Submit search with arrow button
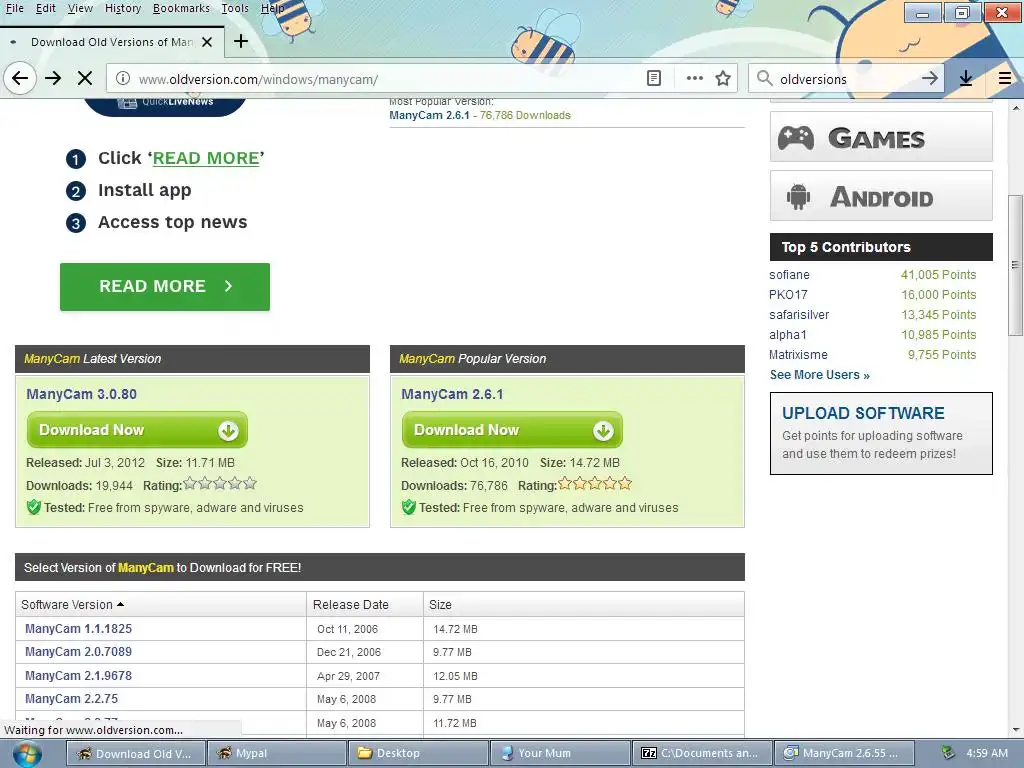This screenshot has width=1024, height=768. [930, 78]
